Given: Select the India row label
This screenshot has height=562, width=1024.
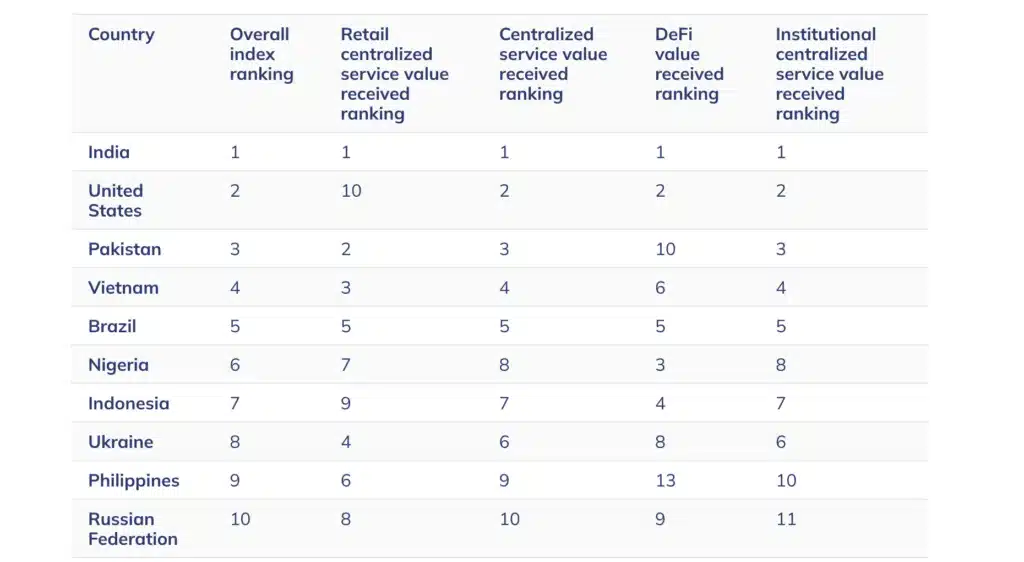Looking at the screenshot, I should pos(109,152).
